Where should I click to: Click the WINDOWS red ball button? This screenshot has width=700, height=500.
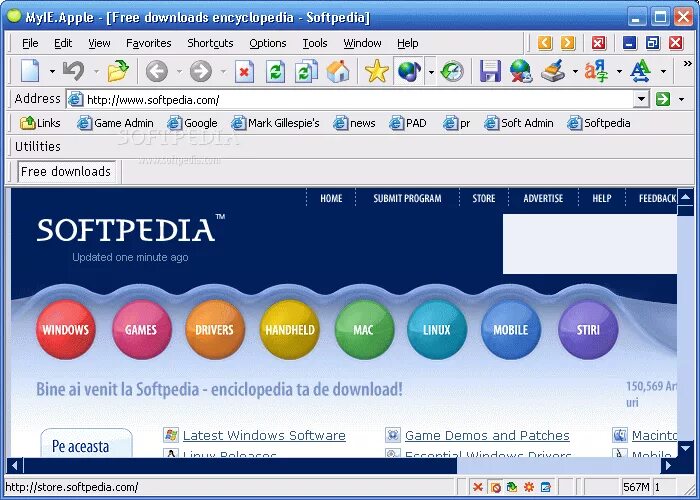pos(66,329)
